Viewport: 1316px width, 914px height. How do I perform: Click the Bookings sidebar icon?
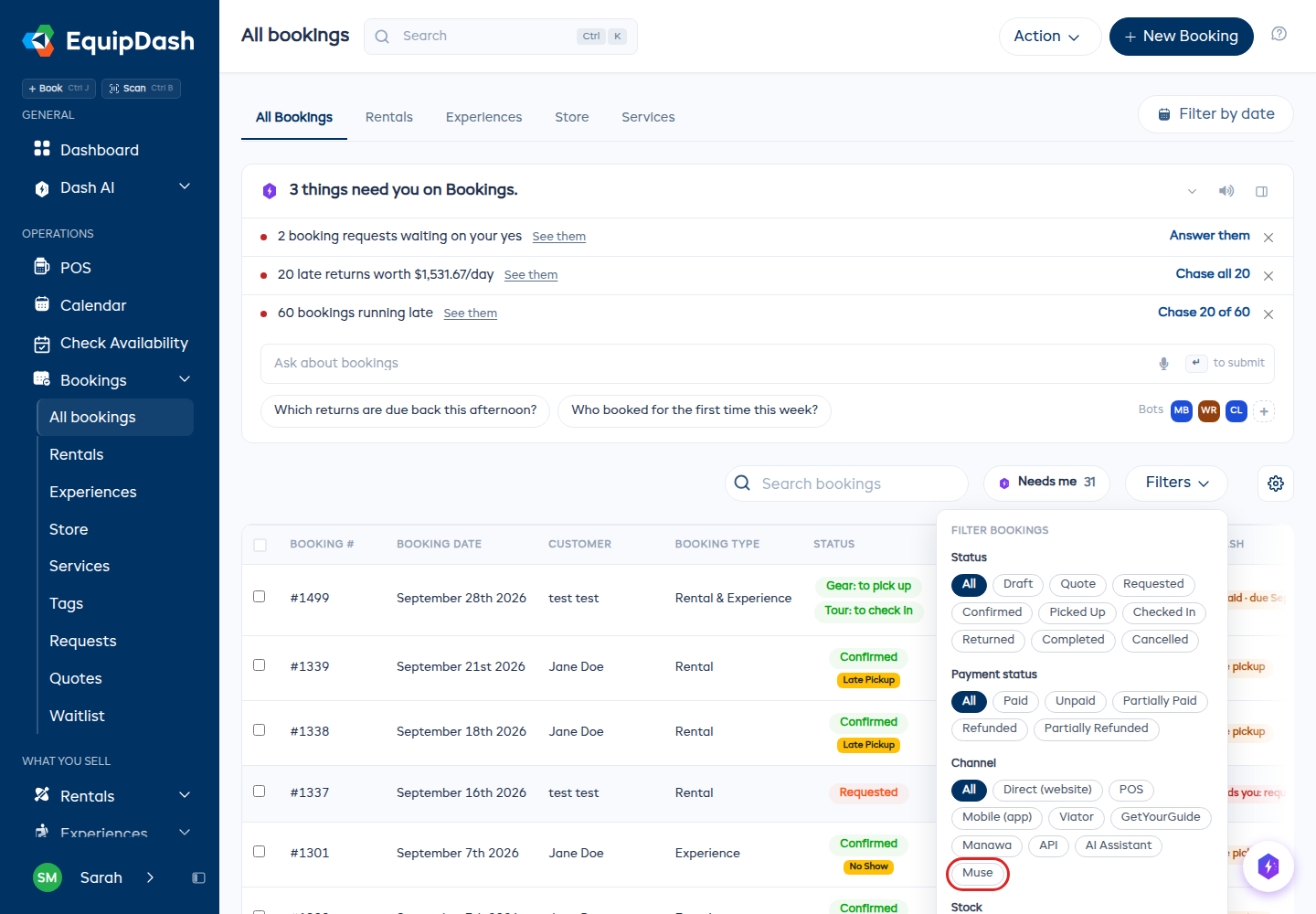click(x=42, y=379)
